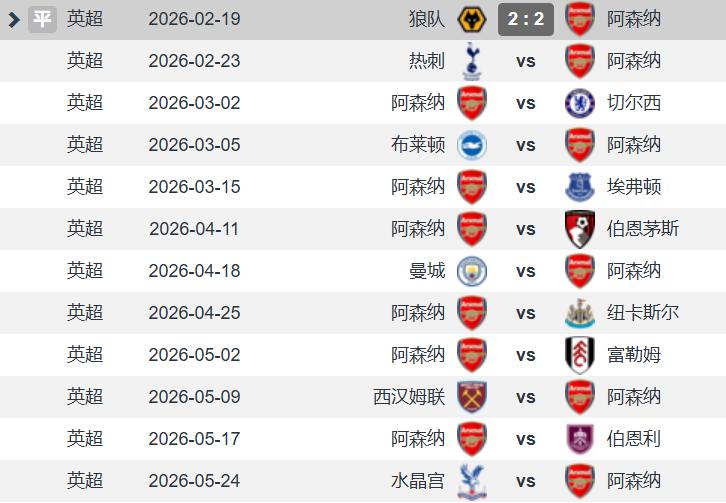Click the Fulham club crest
Image resolution: width=726 pixels, height=503 pixels.
pos(580,355)
